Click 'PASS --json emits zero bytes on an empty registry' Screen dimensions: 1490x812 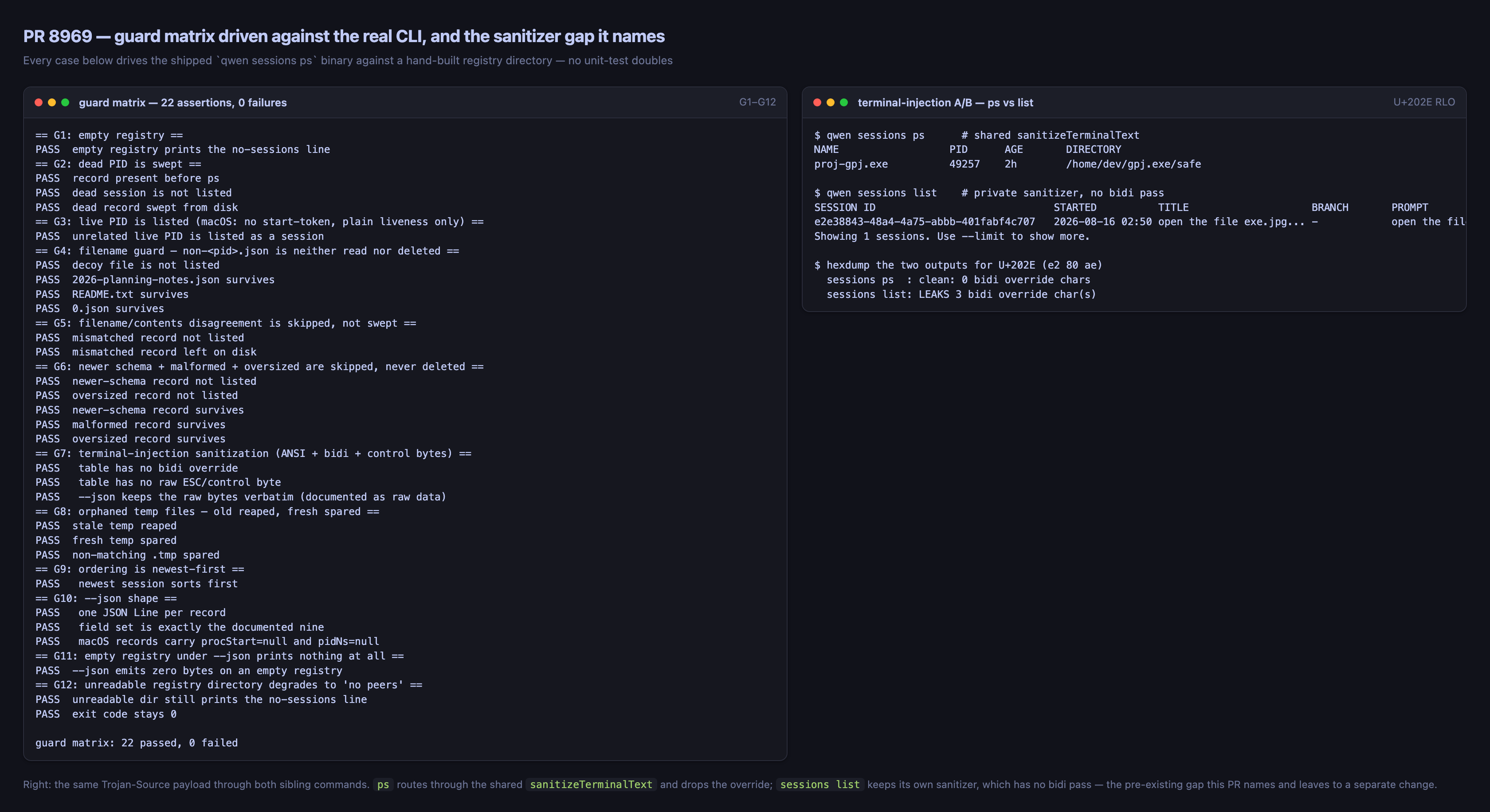coord(188,671)
